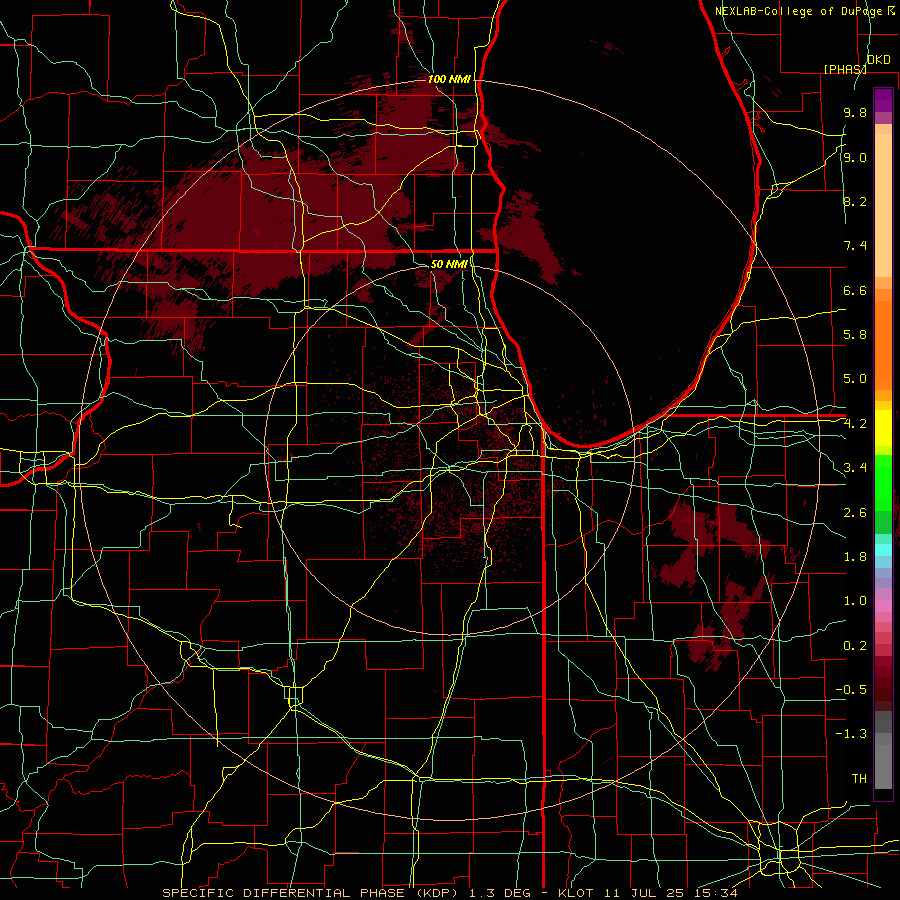Screen dimensions: 900x900
Task: Select the 3.4 legend value
Action: [x=855, y=468]
